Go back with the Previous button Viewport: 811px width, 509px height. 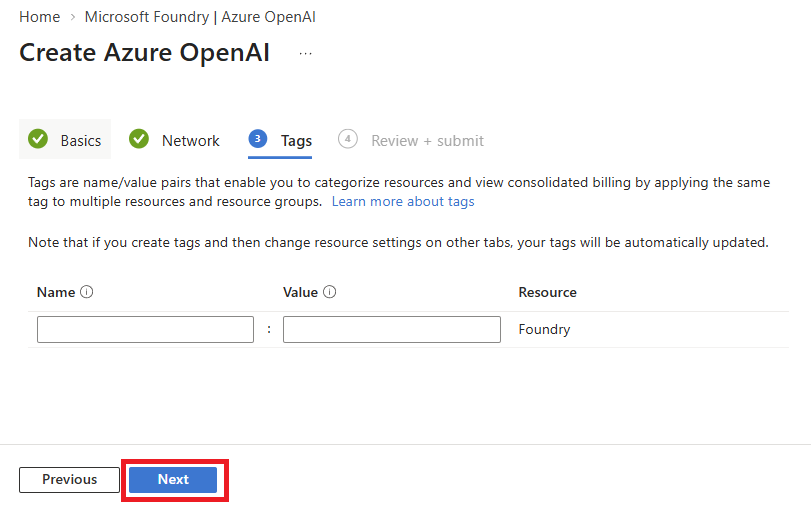pyautogui.click(x=69, y=480)
